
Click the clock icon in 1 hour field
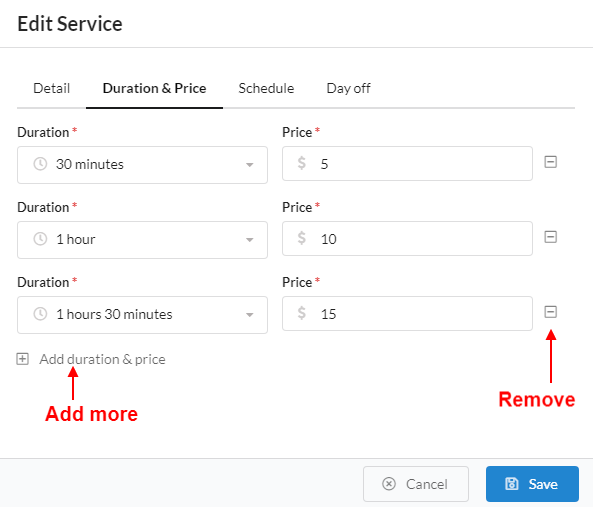click(x=40, y=239)
